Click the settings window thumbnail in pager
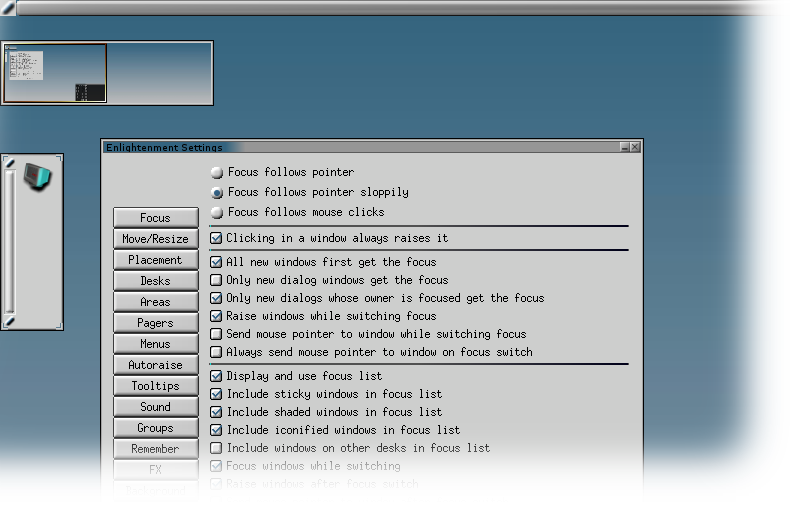This screenshot has height=525, width=800. pos(26,65)
